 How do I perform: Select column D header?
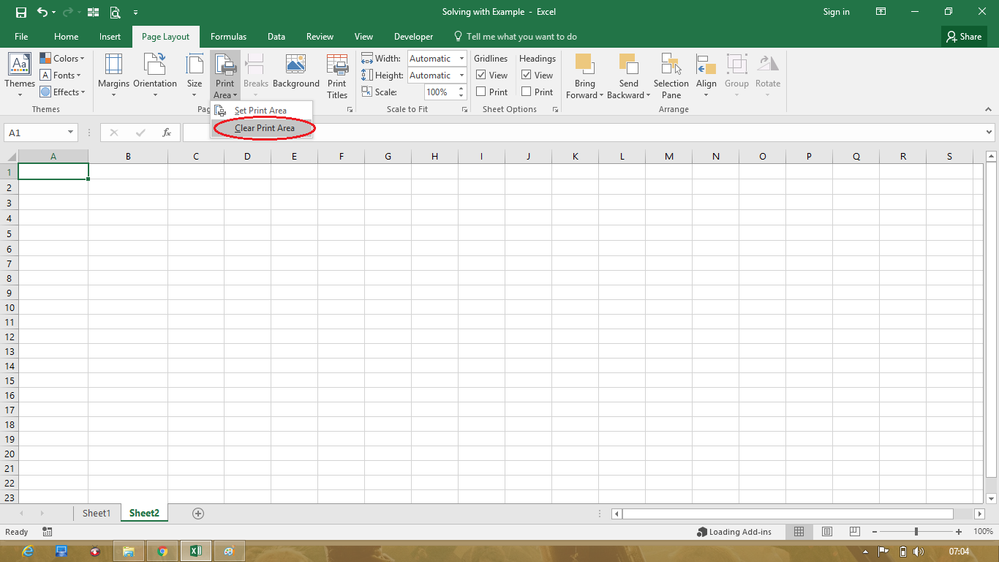tap(247, 157)
